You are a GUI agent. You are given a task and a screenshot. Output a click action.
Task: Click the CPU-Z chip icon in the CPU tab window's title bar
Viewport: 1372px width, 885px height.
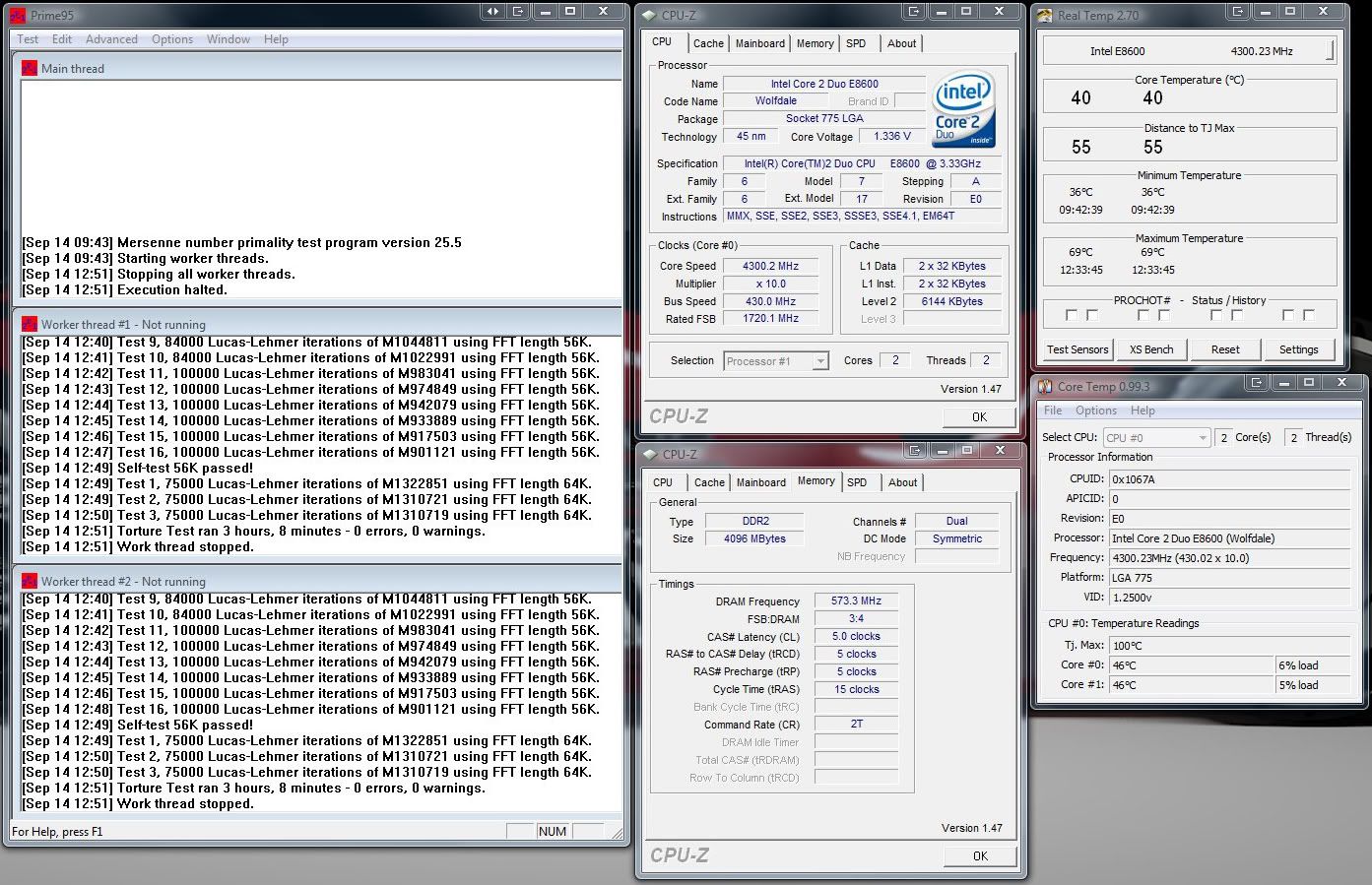(x=650, y=15)
